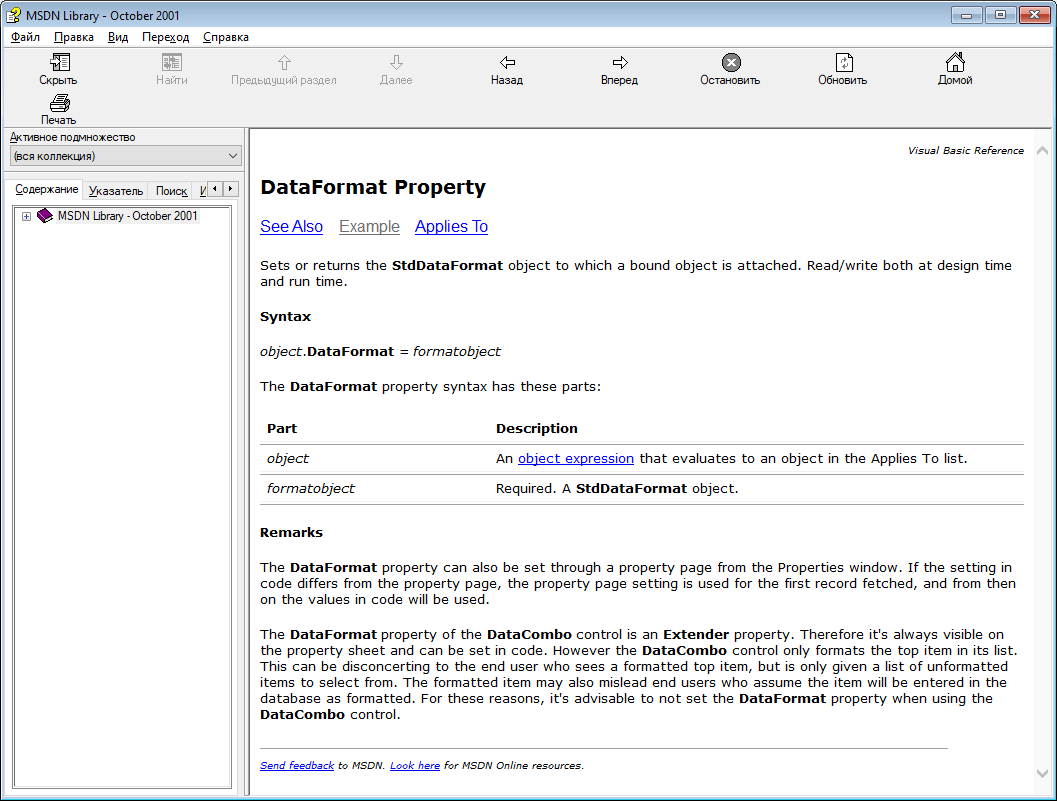
Task: Open the Файл menu
Action: 26,37
